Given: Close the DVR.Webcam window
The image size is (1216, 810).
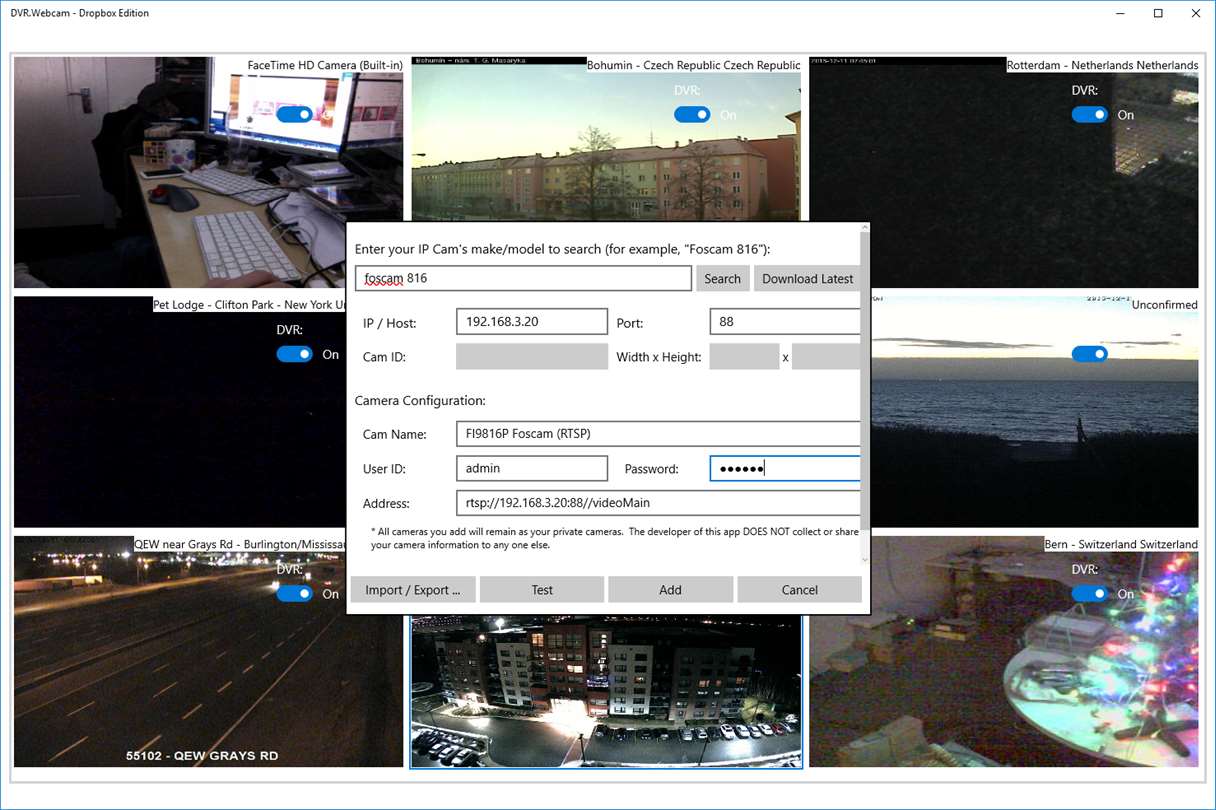Looking at the screenshot, I should (1196, 14).
